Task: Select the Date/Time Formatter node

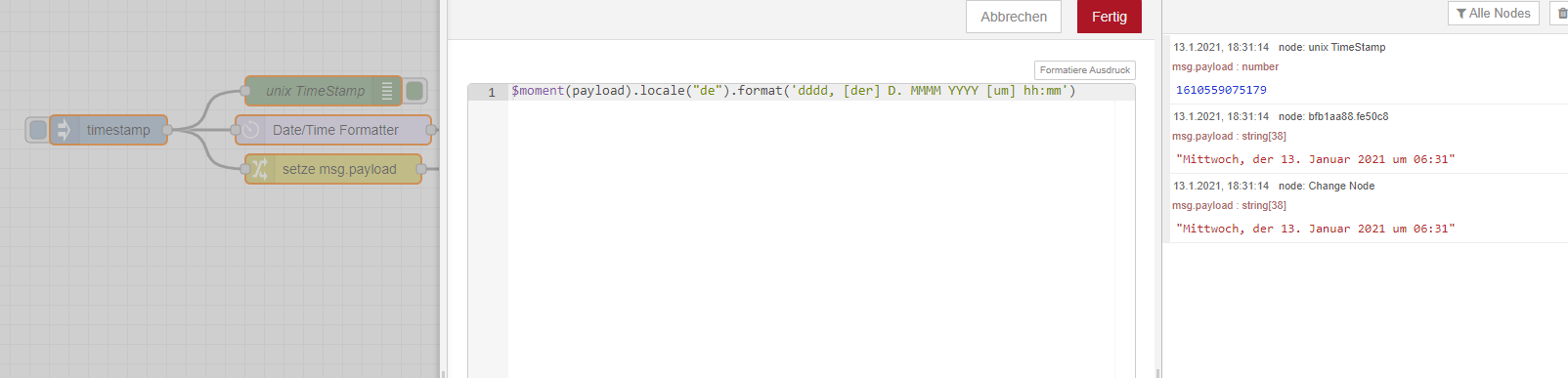Action: [333, 130]
